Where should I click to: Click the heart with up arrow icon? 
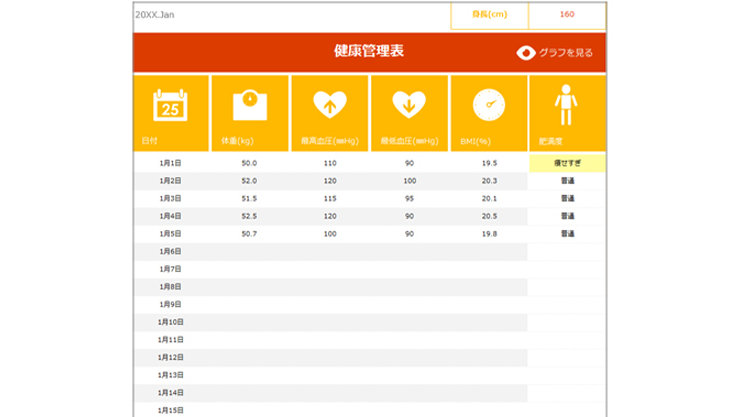click(x=330, y=105)
